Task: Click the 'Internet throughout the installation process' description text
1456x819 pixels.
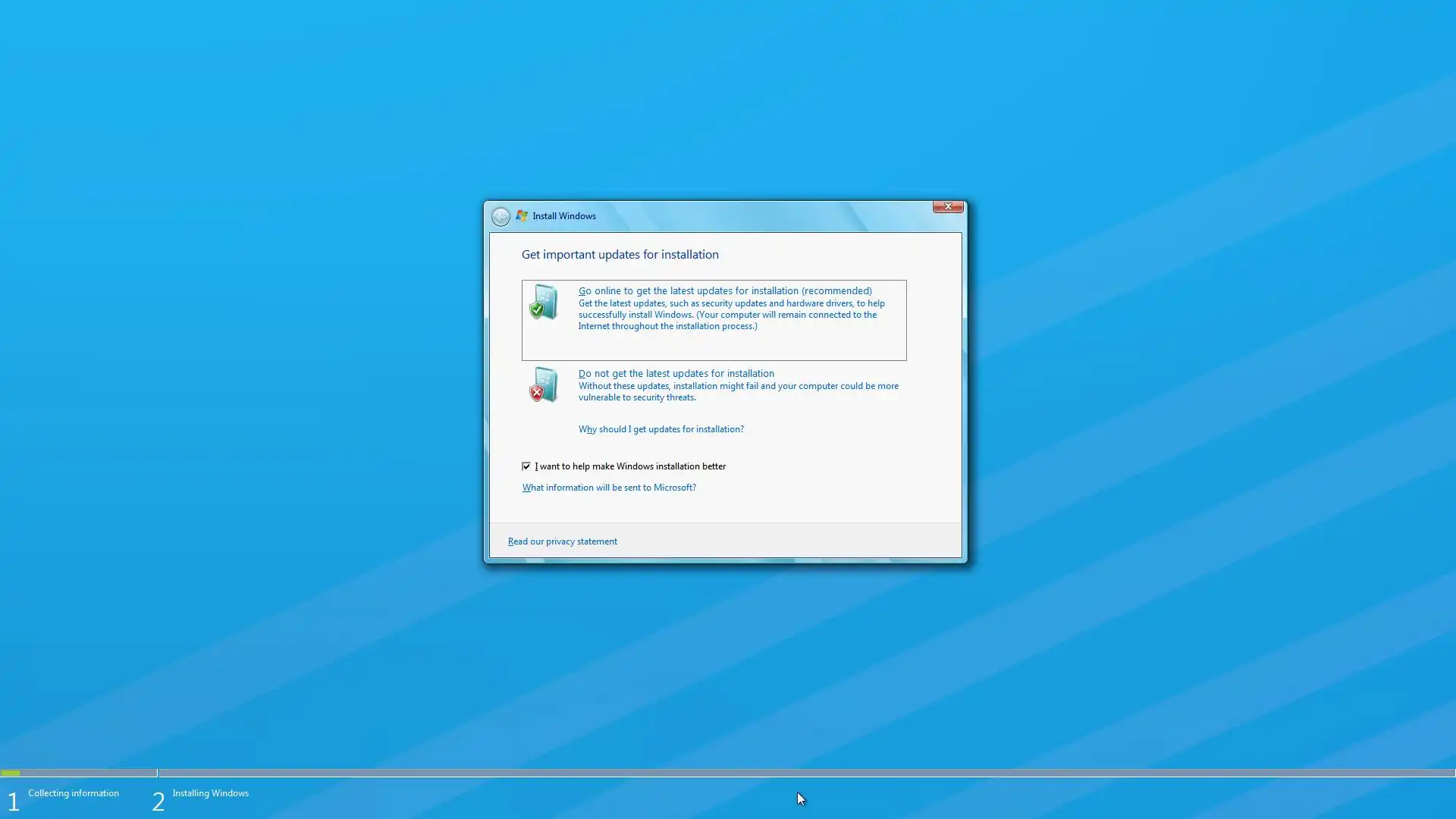Action: pos(667,326)
